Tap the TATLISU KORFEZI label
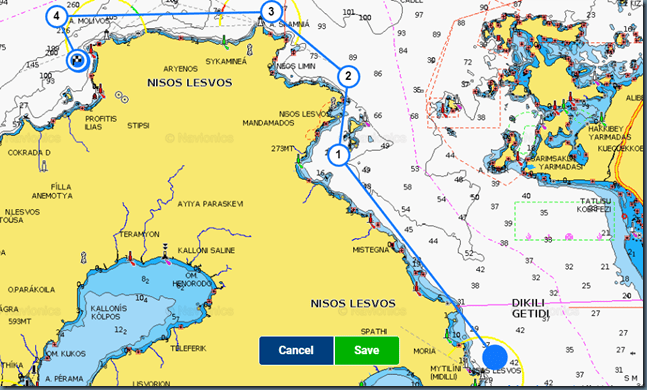 click(595, 205)
